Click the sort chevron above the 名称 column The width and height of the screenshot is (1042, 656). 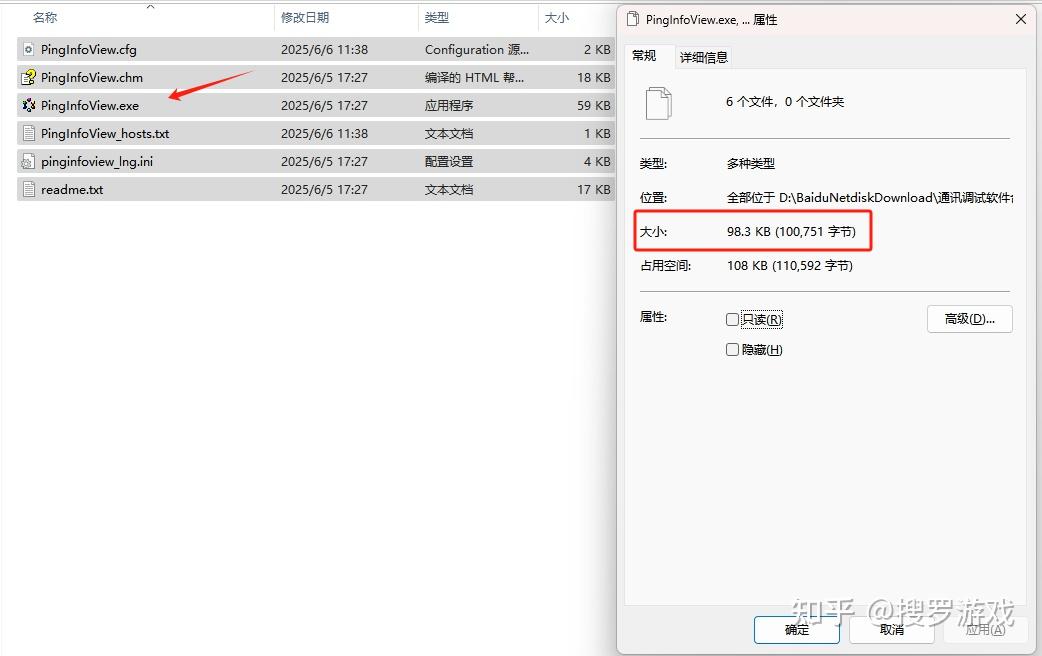(151, 8)
